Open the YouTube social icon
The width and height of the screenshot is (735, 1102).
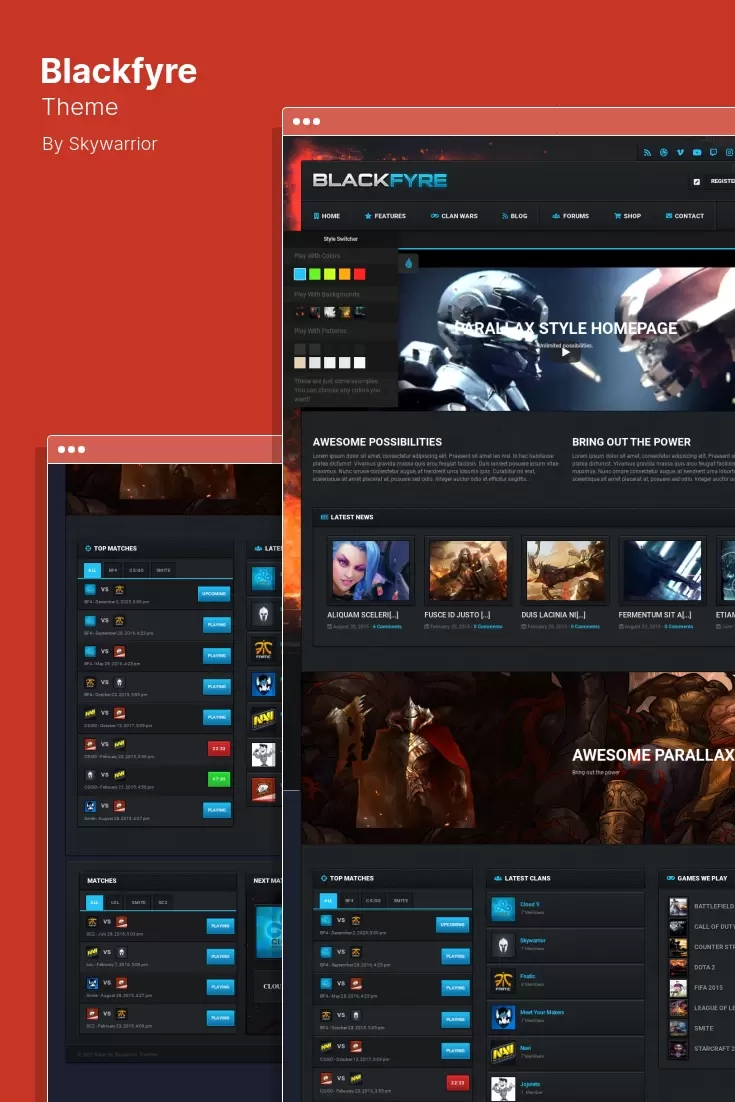pos(697,153)
